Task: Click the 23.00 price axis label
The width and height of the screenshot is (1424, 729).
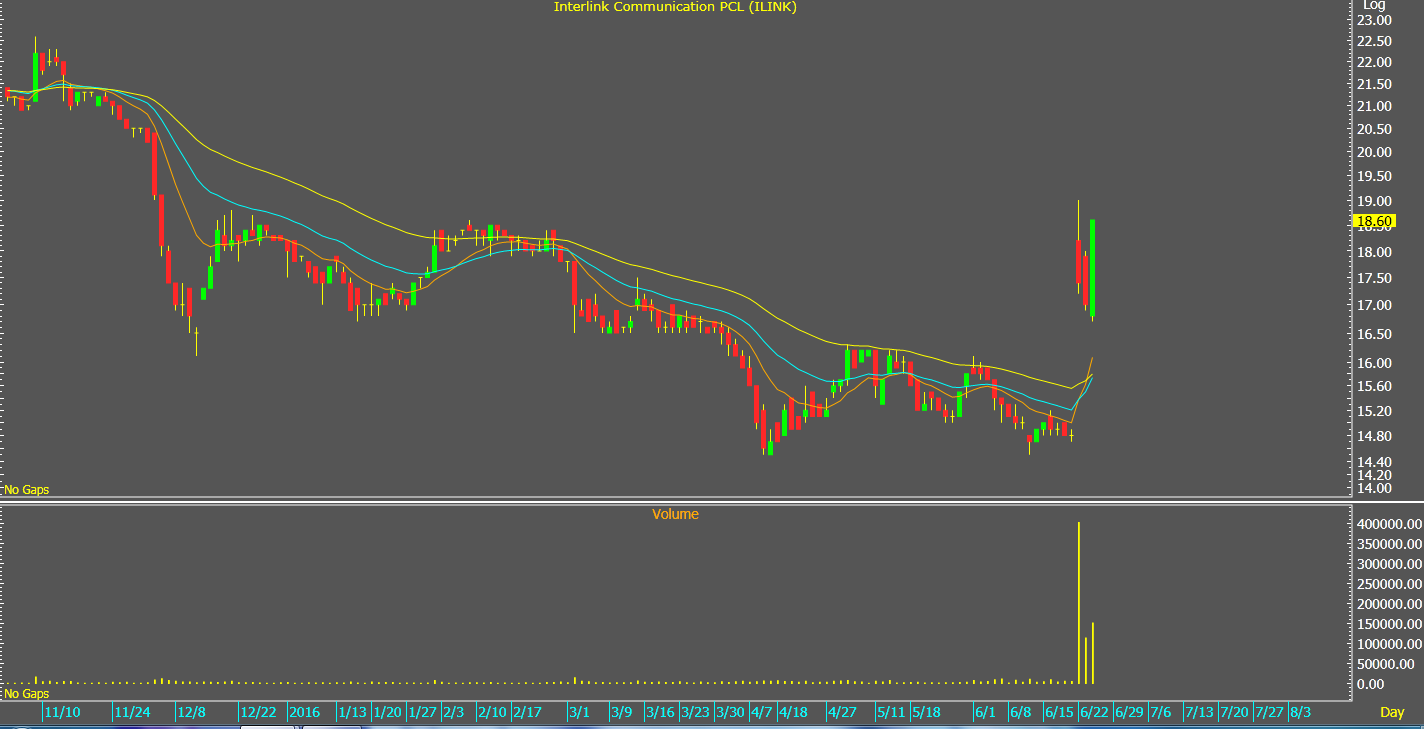Action: (x=1374, y=20)
